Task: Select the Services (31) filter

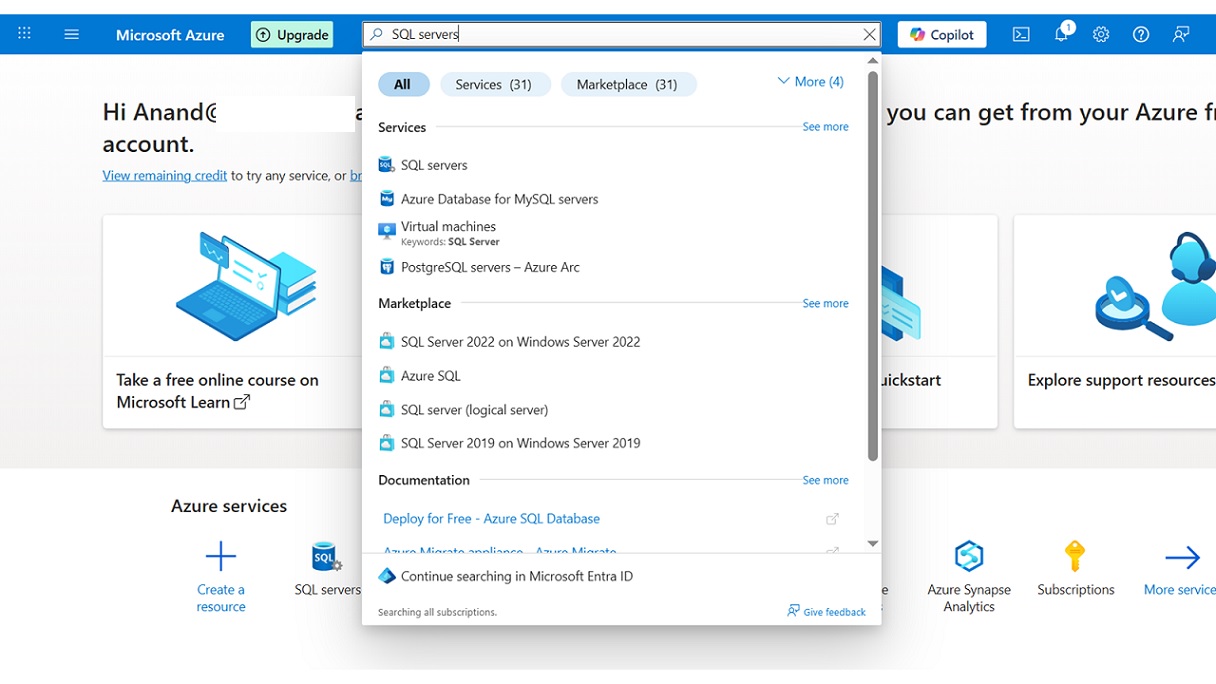Action: 494,84
